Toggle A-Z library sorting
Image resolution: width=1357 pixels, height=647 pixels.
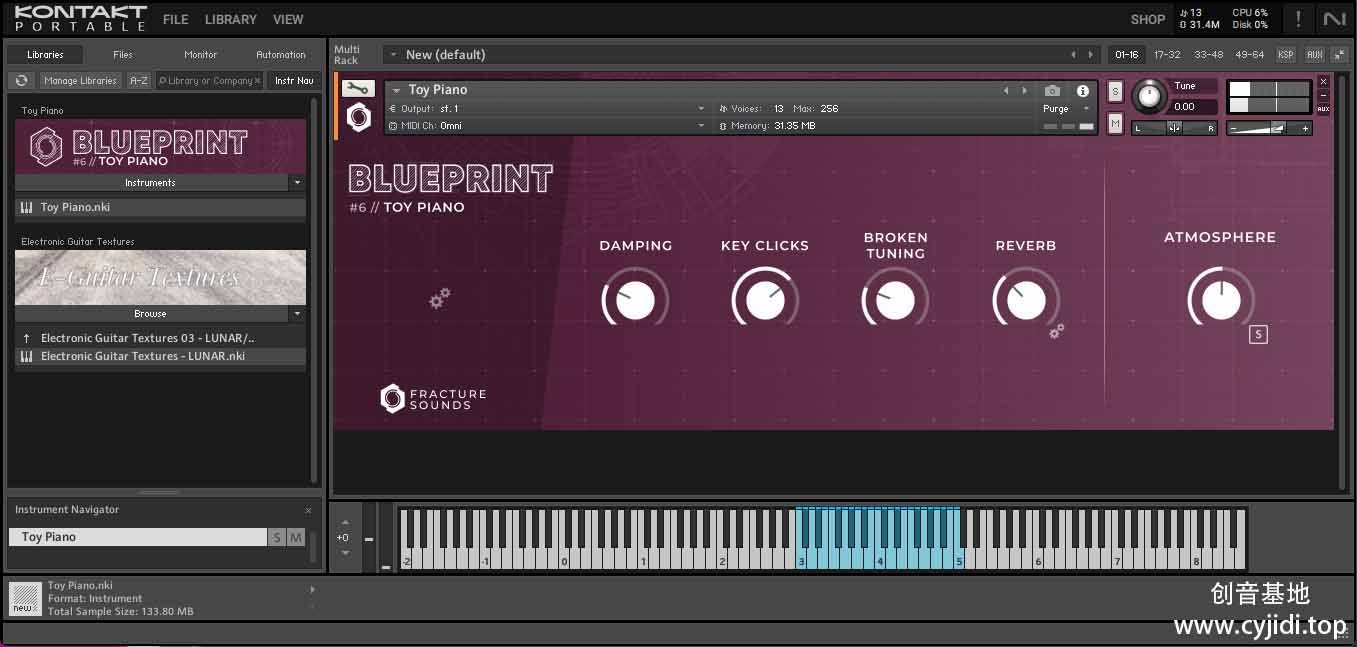(x=139, y=80)
